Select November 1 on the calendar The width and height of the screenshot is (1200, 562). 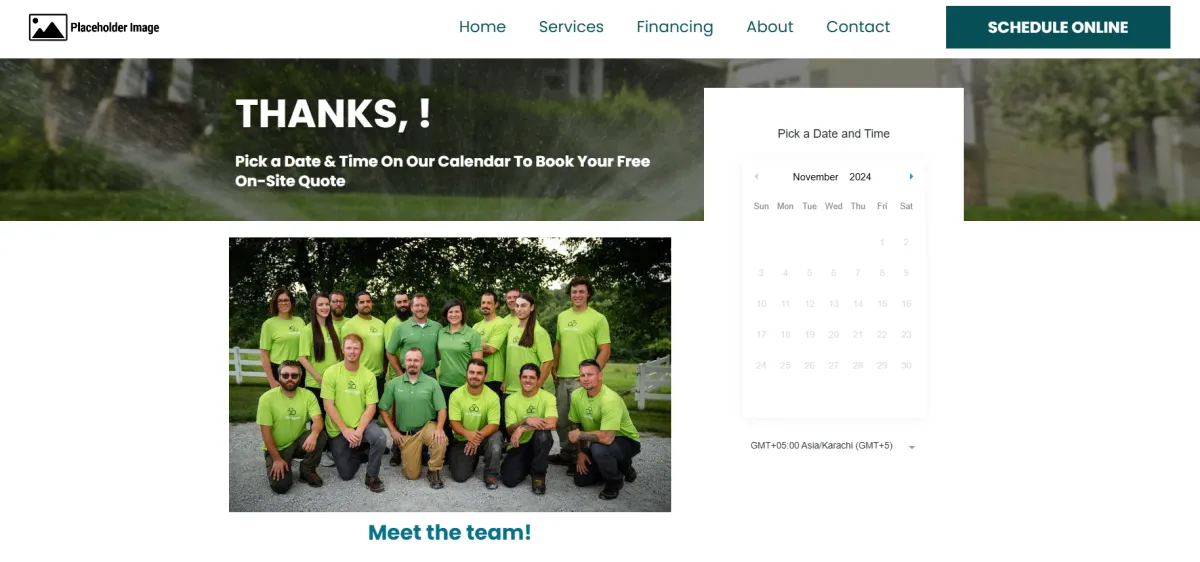tap(882, 242)
